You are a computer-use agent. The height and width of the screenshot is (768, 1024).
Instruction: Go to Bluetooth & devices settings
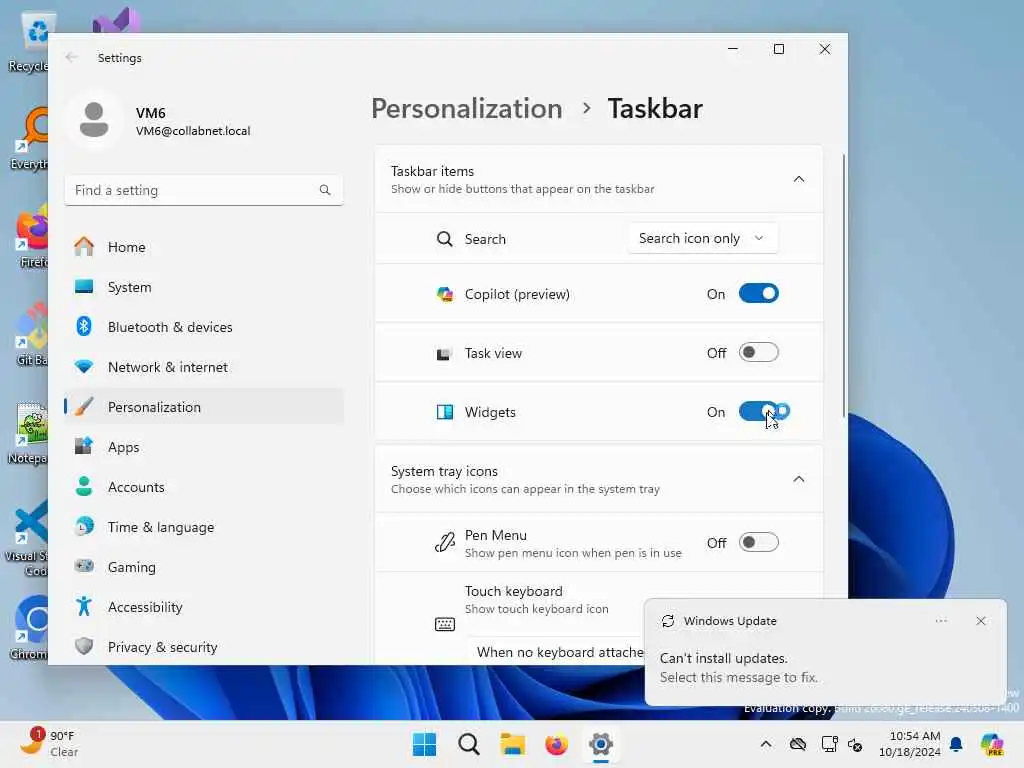204,327
